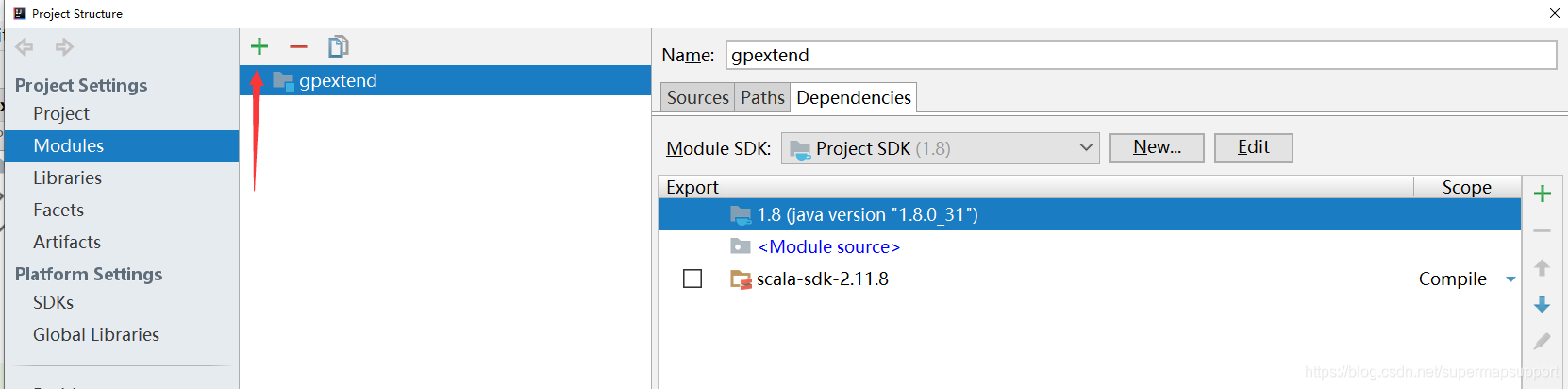The height and width of the screenshot is (389, 1568).
Task: Open the Compile scope dropdown arrow
Action: pos(1510,279)
